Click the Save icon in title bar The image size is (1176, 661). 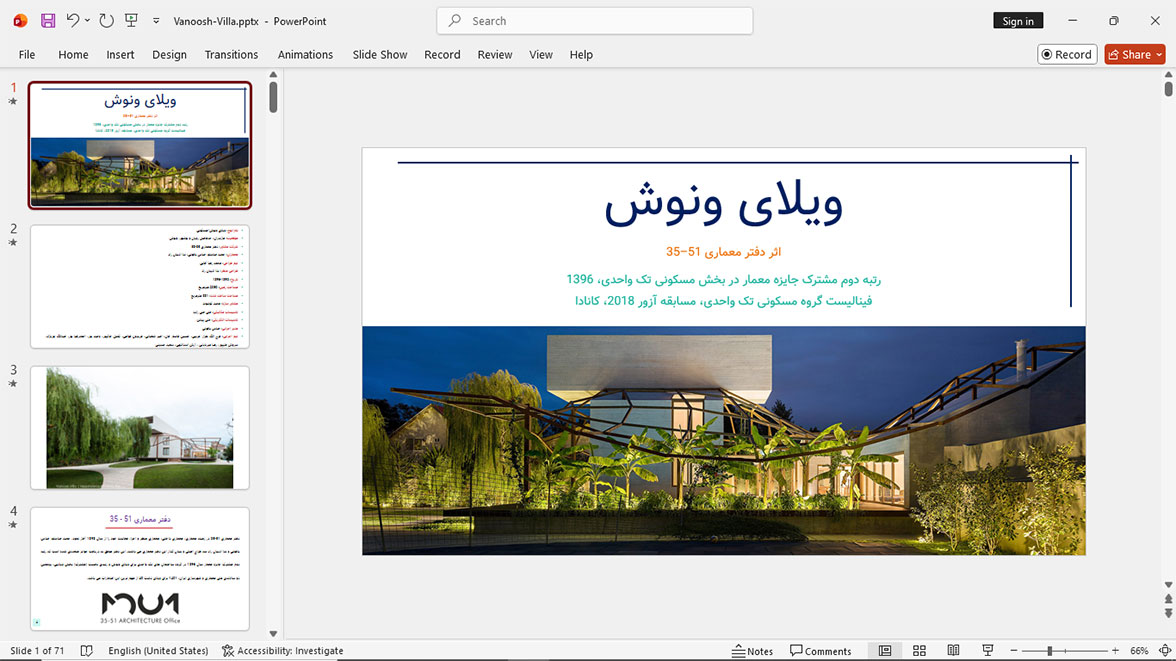click(x=48, y=21)
